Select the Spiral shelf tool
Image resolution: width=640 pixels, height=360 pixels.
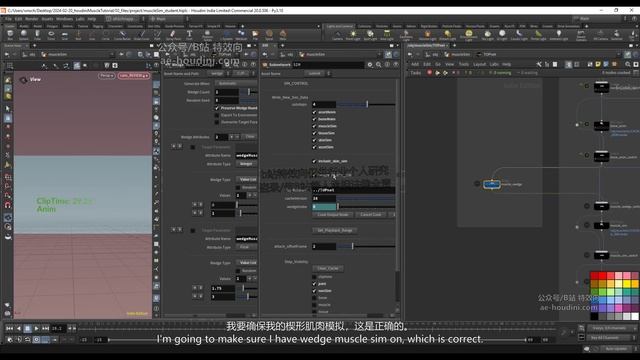pyautogui.click(x=269, y=35)
